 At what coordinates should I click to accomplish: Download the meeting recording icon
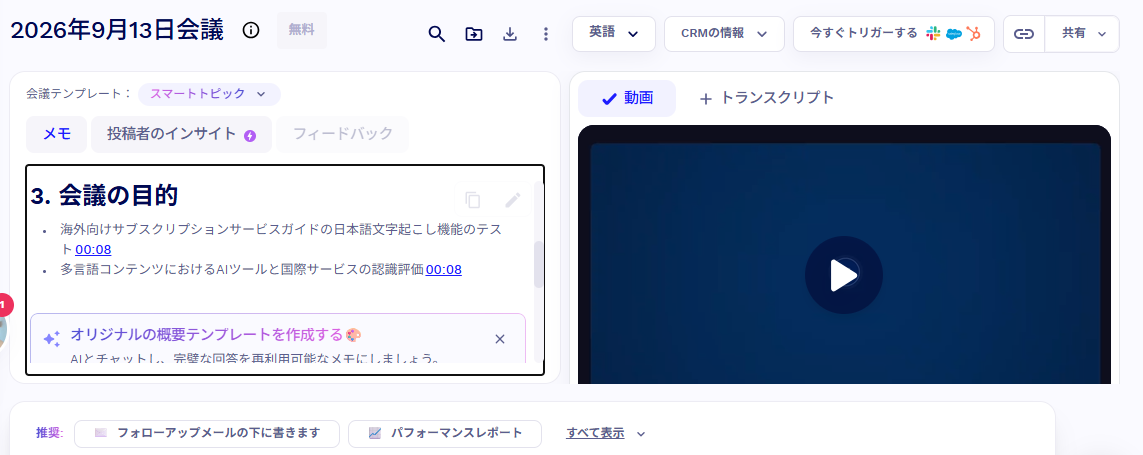(510, 34)
